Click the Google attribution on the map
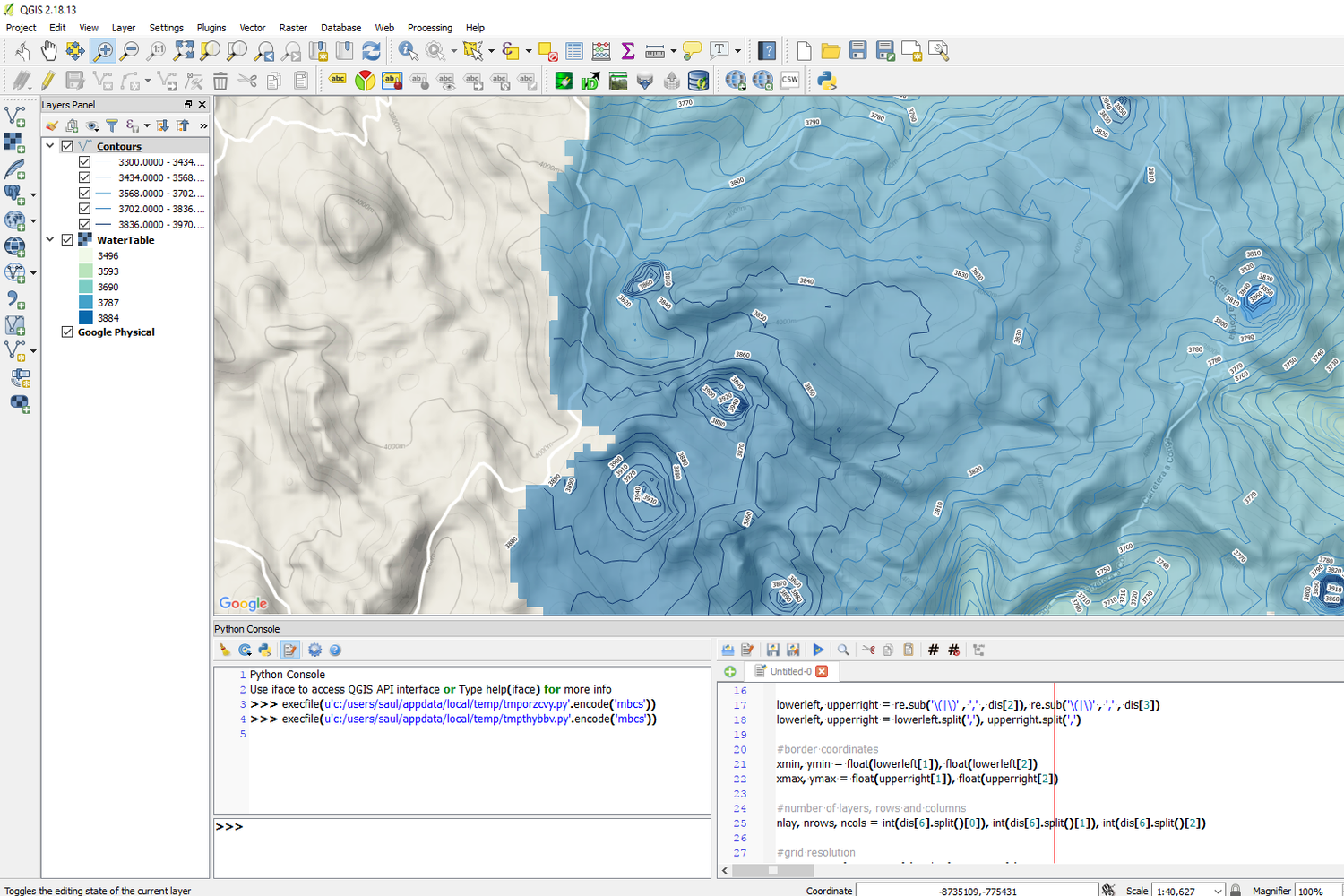The image size is (1344, 896). point(243,603)
